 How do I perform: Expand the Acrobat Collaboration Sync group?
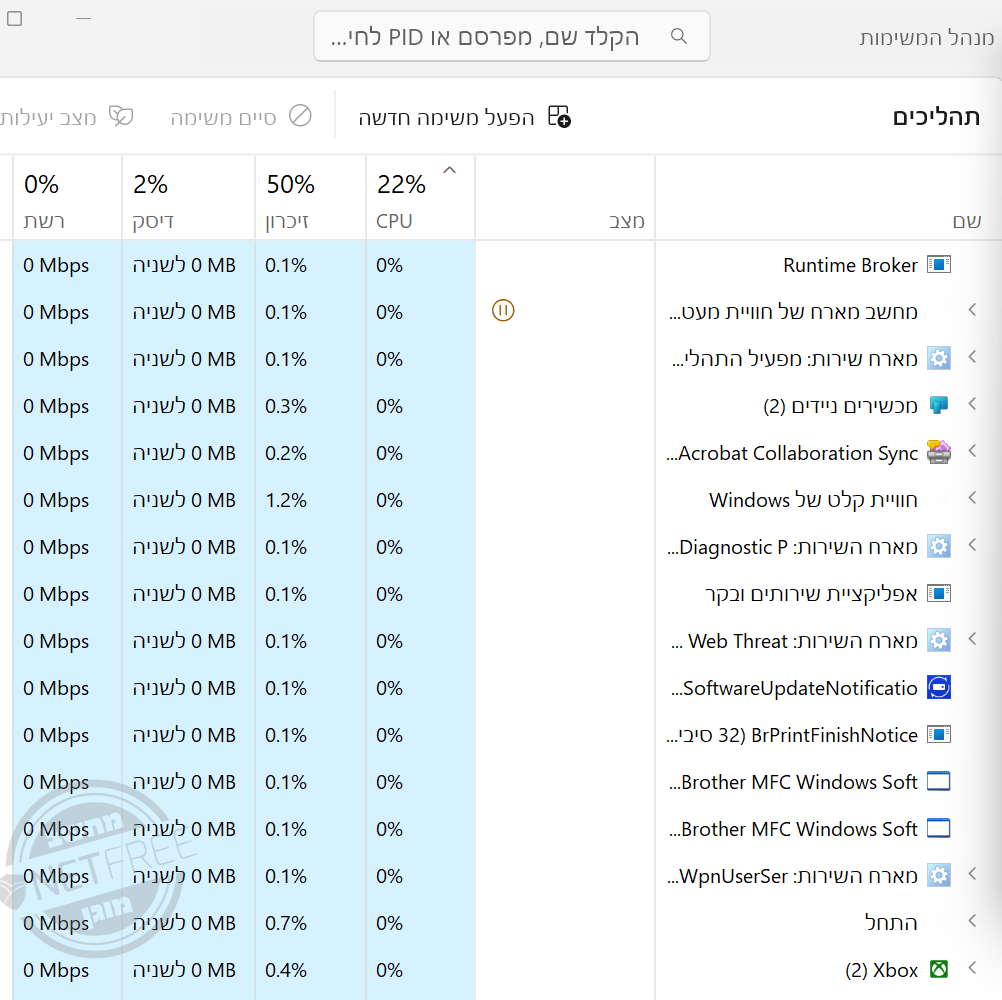point(973,451)
